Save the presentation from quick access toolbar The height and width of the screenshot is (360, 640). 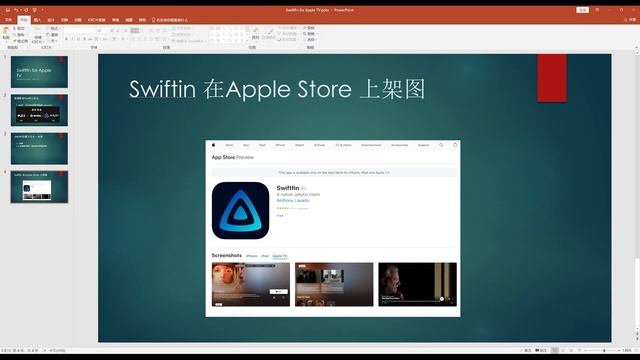(8, 10)
